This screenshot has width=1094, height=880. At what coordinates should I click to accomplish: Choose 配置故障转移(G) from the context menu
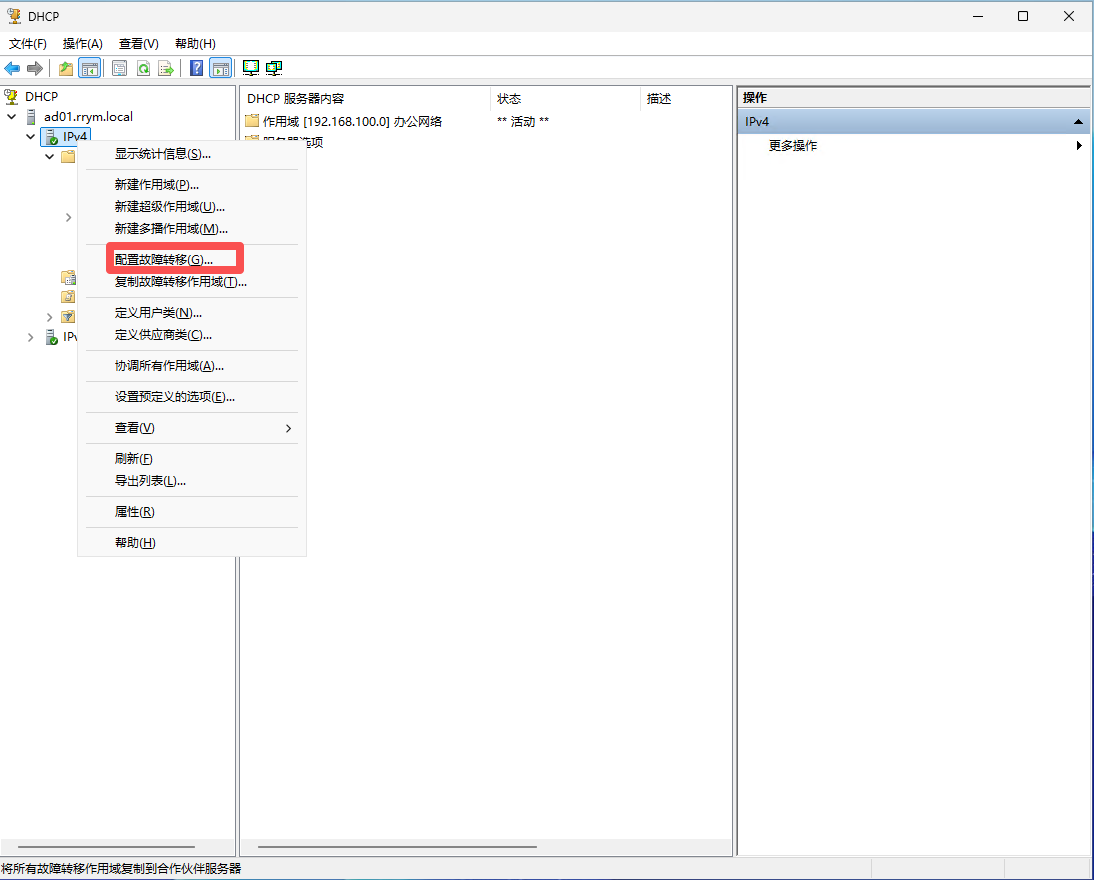pyautogui.click(x=164, y=259)
